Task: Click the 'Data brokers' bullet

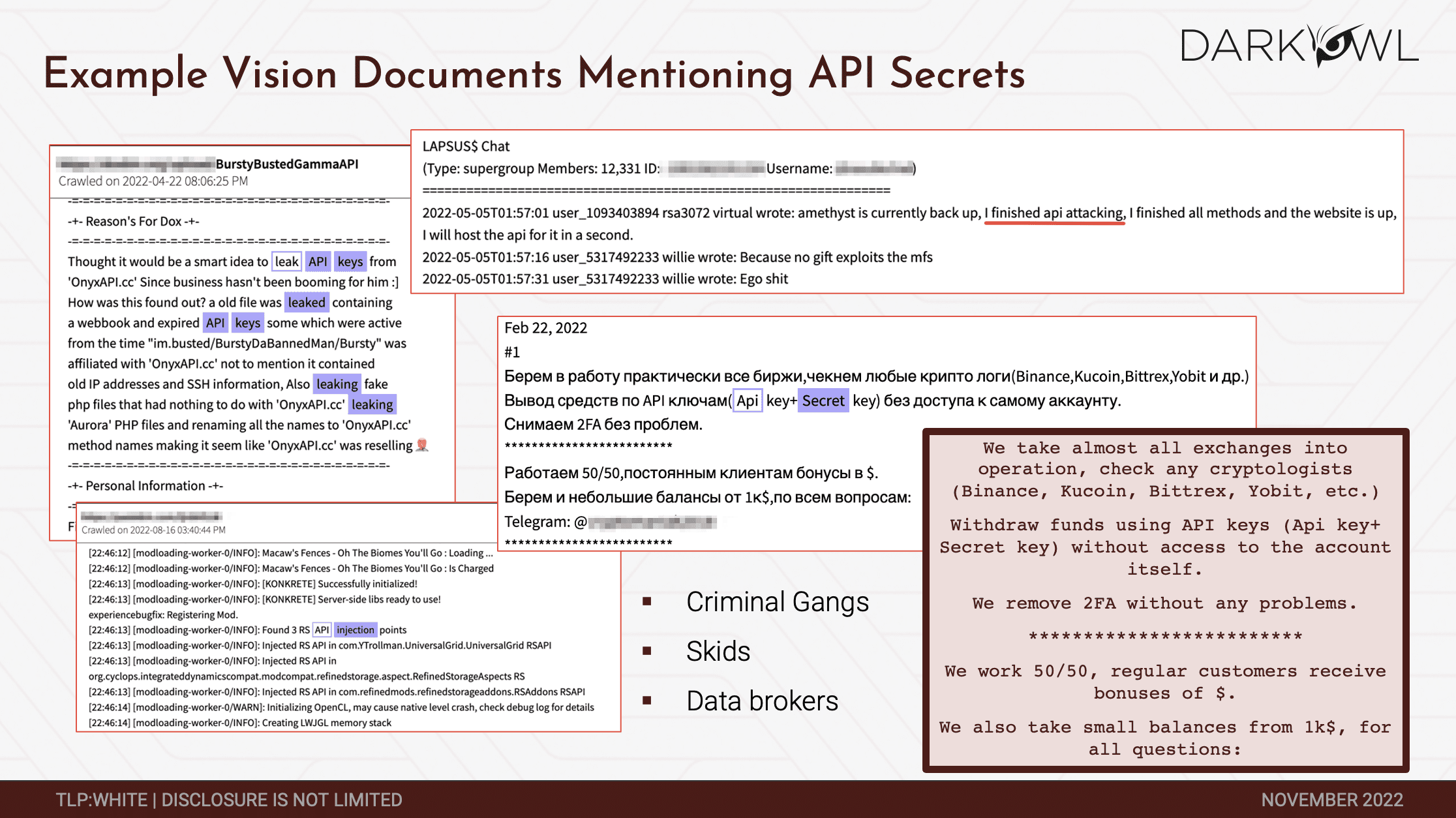Action: [762, 701]
